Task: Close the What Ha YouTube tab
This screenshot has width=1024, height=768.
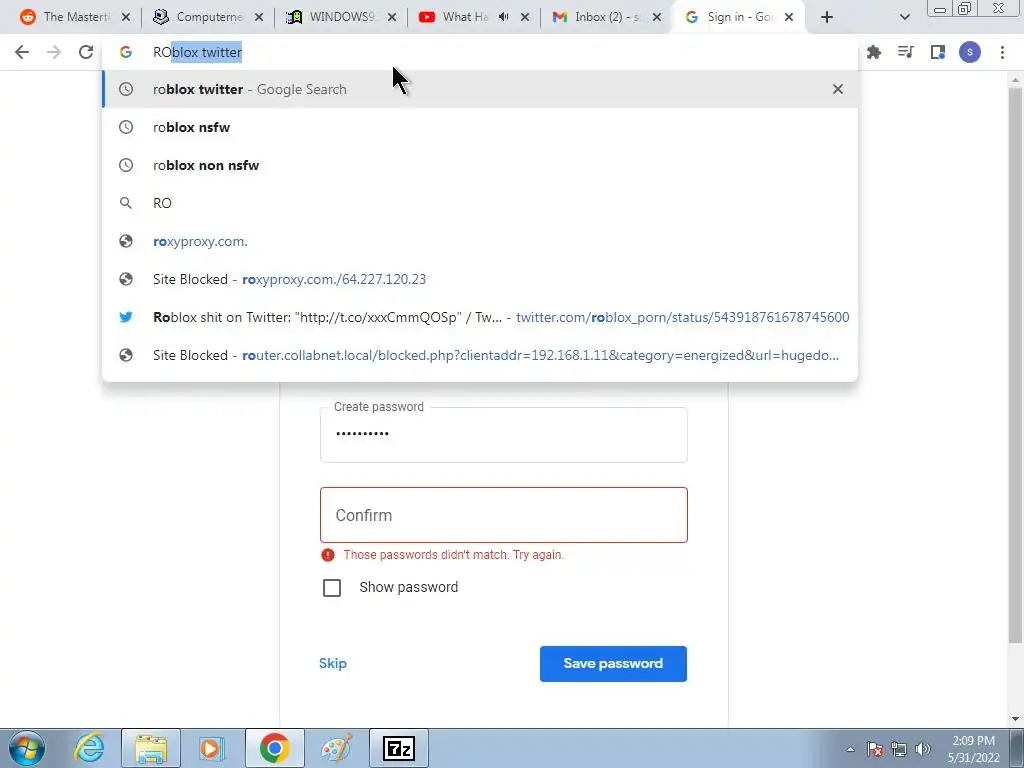Action: (x=525, y=18)
